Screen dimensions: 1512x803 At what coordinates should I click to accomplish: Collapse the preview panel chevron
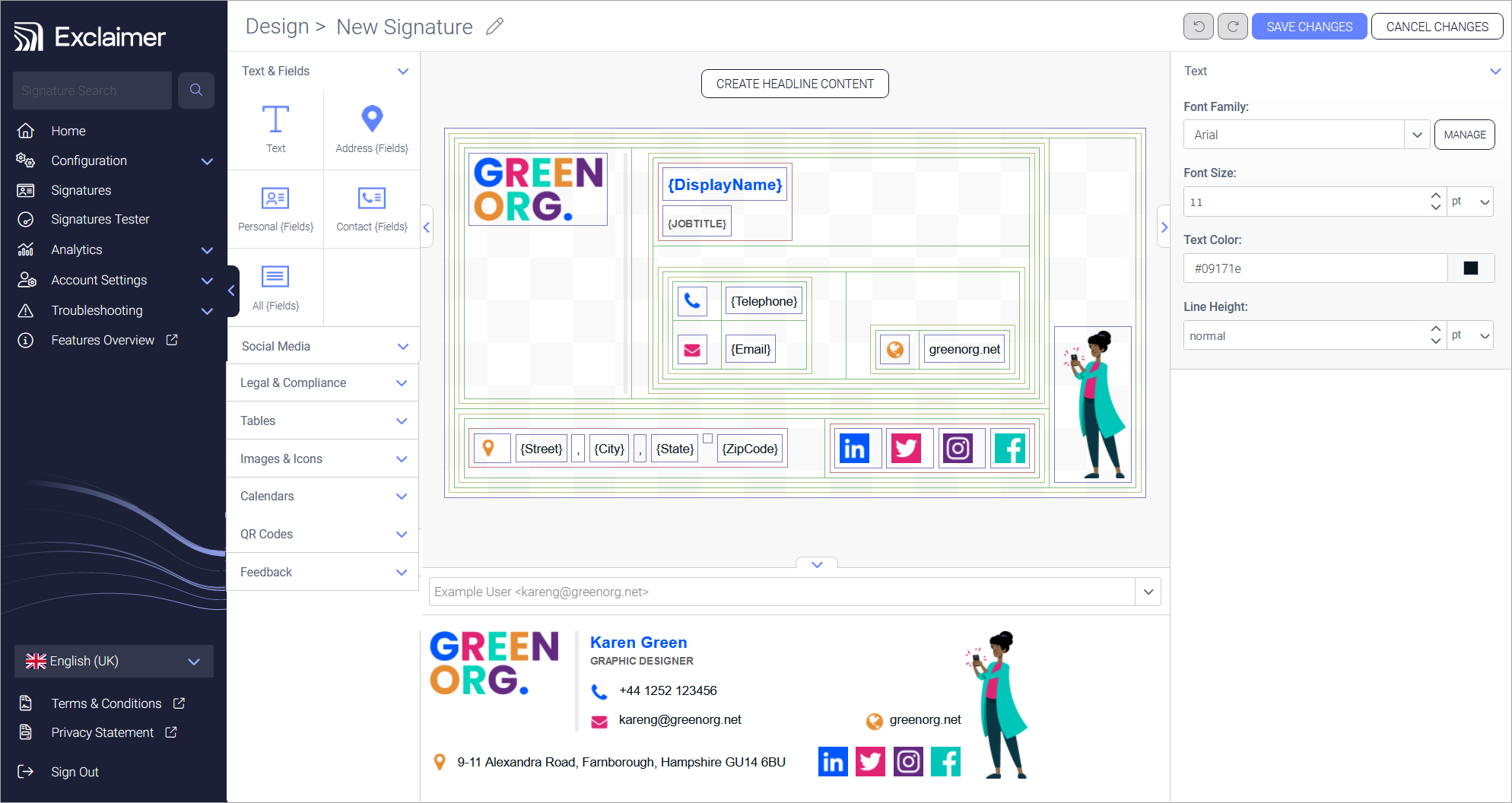[817, 564]
